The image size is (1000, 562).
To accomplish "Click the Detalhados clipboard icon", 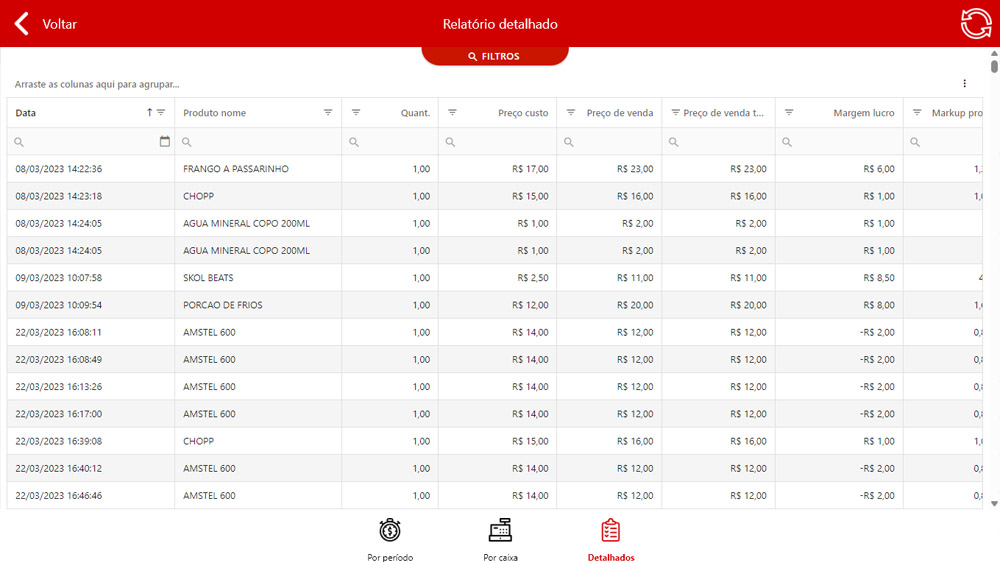I will coord(610,530).
